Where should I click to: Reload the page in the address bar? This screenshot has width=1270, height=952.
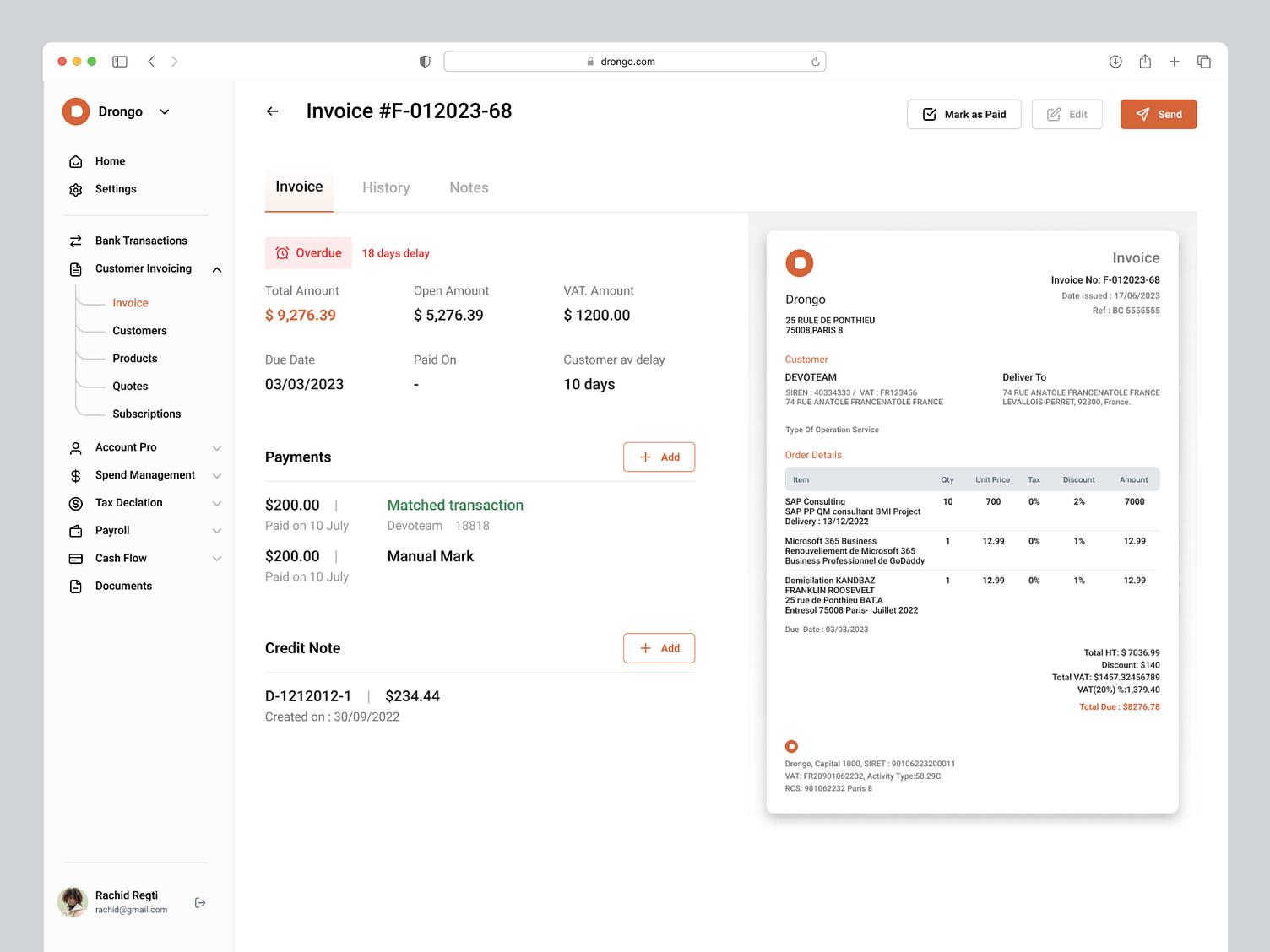click(815, 62)
